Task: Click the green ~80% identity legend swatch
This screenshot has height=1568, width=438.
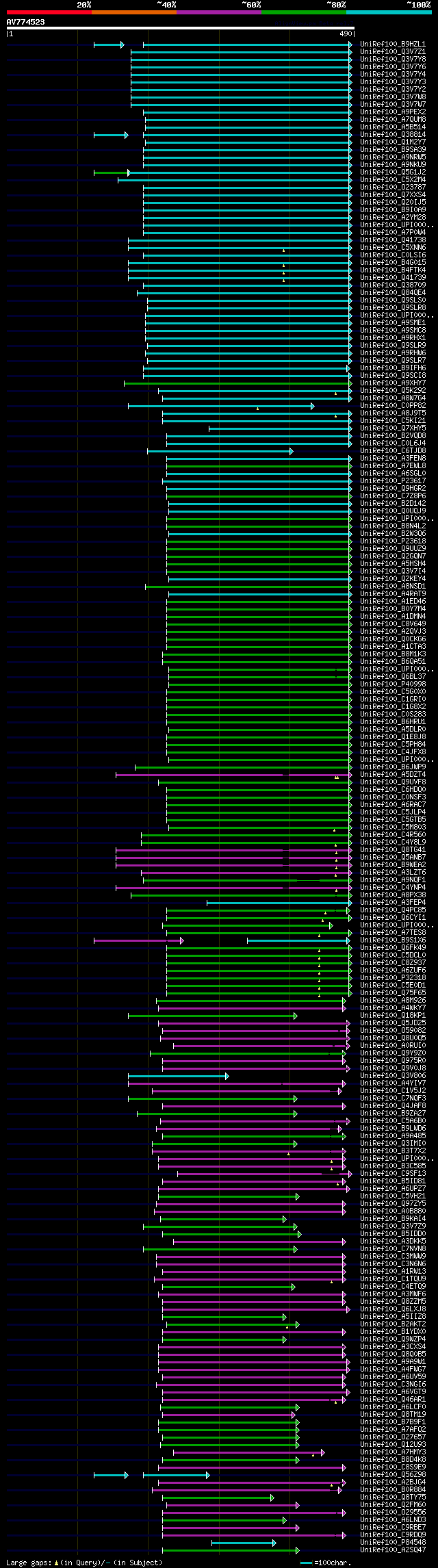Action: 303,12
